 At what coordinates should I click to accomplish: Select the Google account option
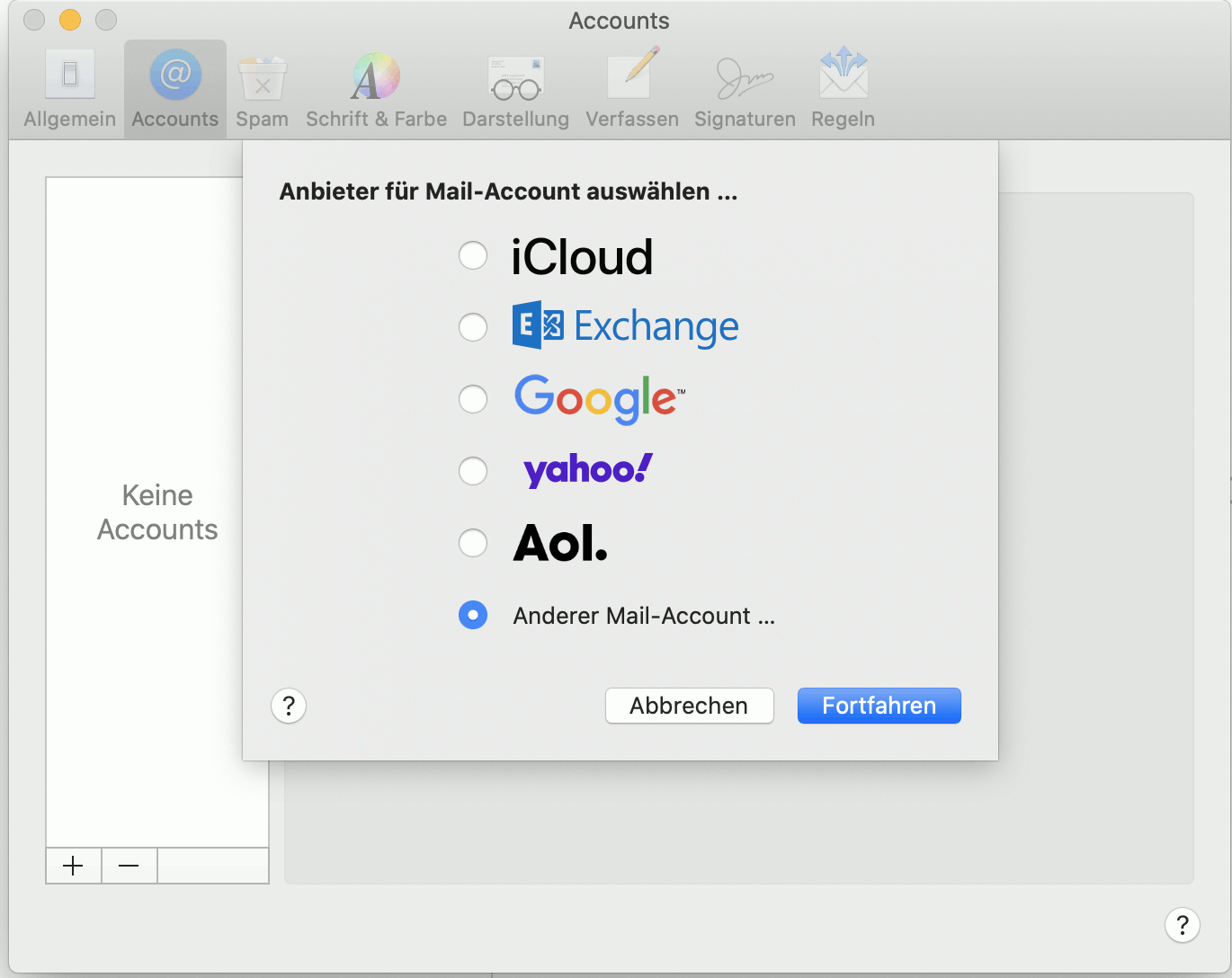pos(473,399)
